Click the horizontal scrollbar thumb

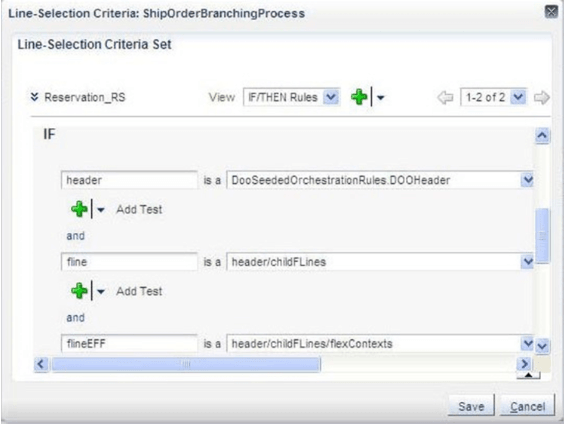click(x=186, y=364)
